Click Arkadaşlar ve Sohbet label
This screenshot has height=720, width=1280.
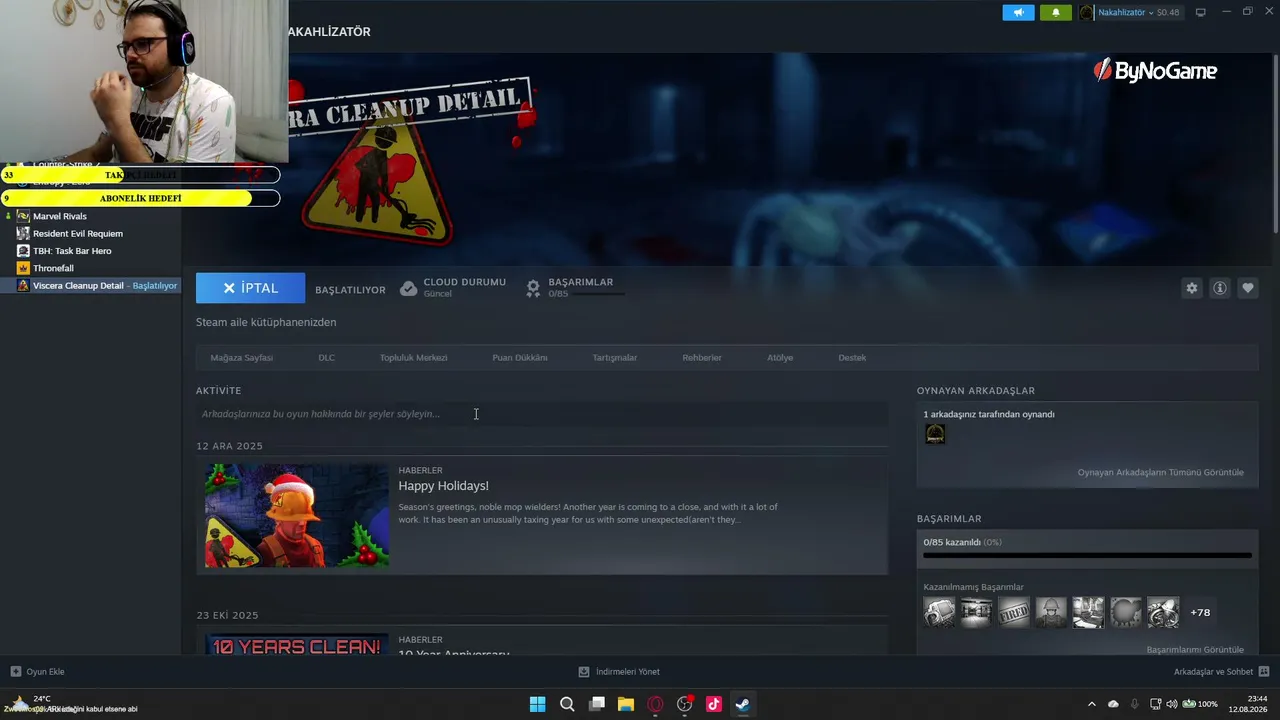coord(1213,672)
